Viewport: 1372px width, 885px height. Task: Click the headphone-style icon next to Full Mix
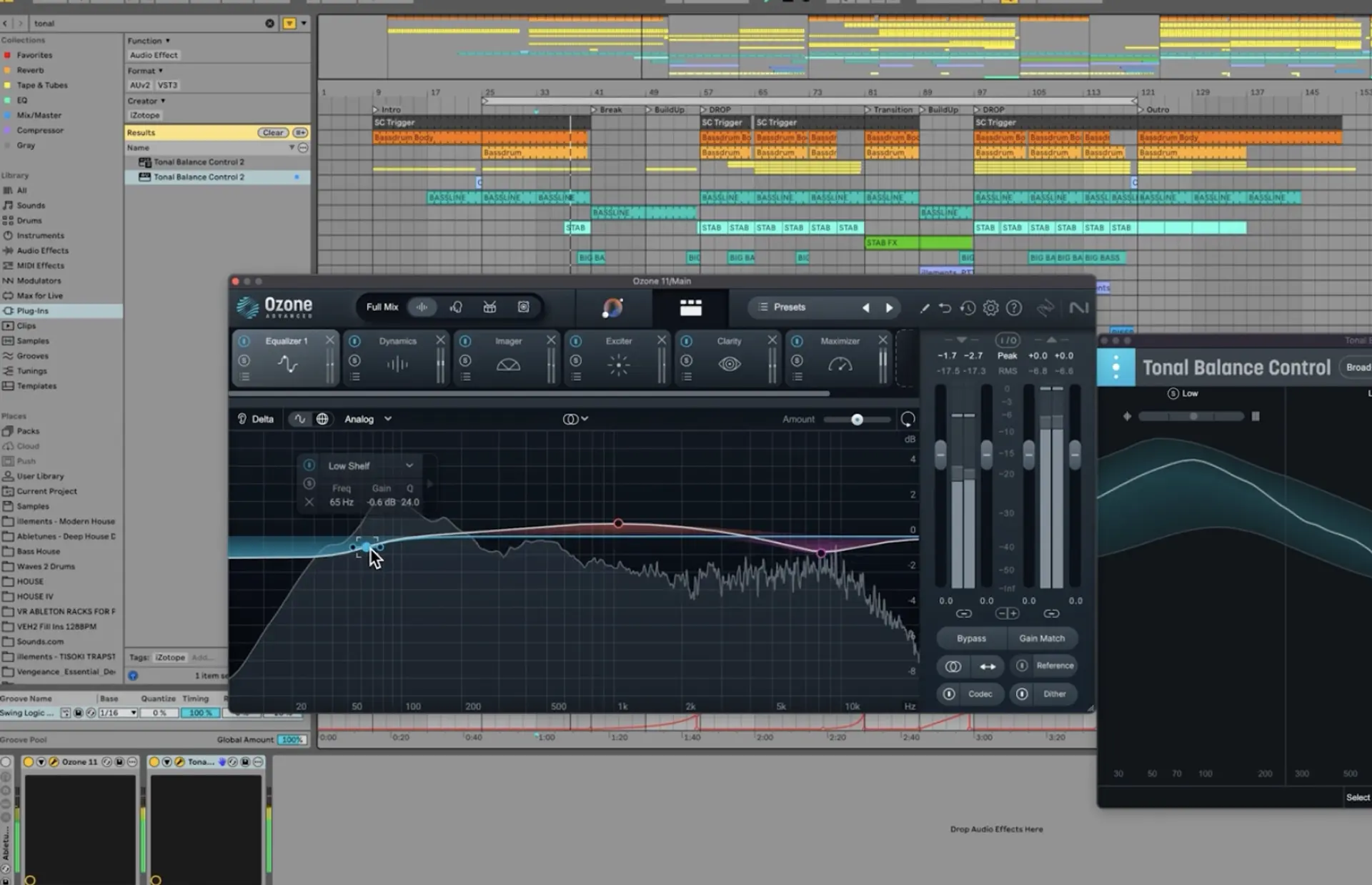(x=456, y=307)
